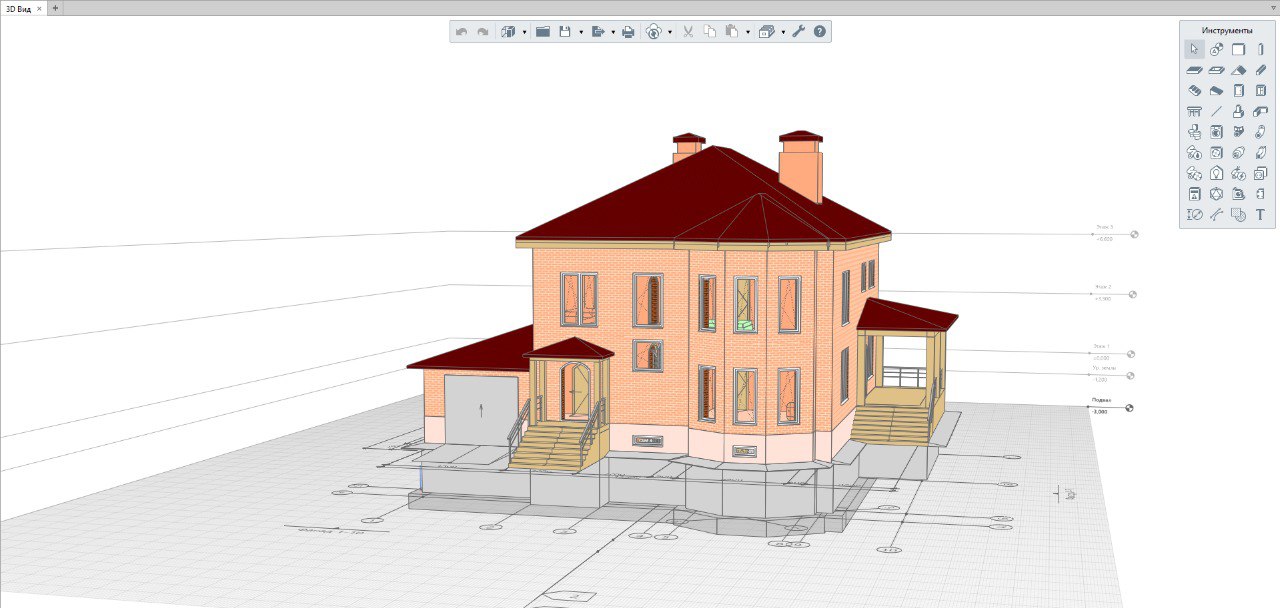Select the Opening in slab tool

(1216, 70)
